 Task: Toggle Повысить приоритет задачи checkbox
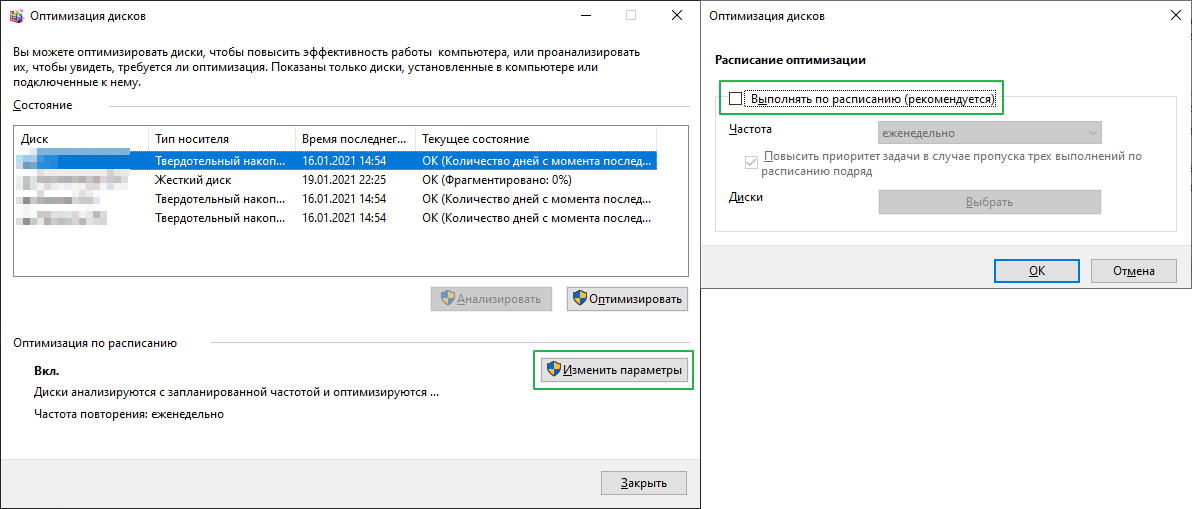tap(752, 163)
